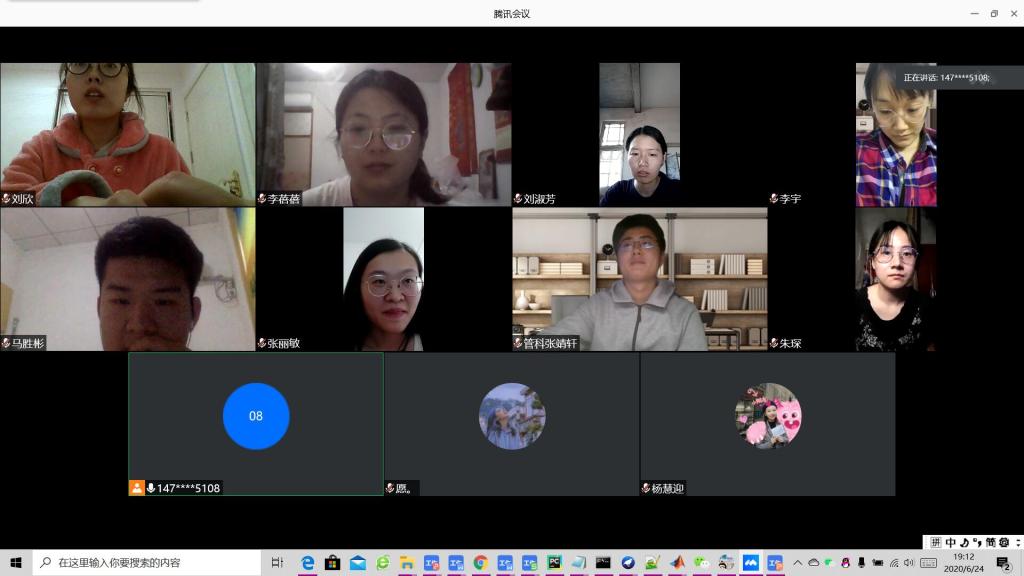The height and width of the screenshot is (576, 1024).
Task: Open the volume control in system tray
Action: tap(909, 563)
